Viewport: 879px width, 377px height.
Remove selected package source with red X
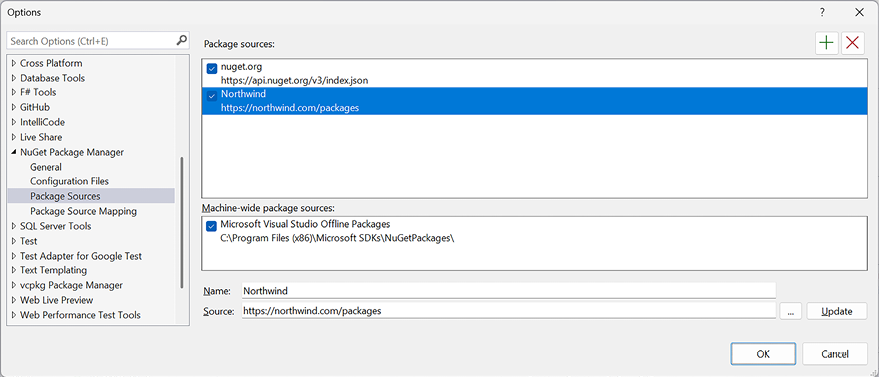pyautogui.click(x=853, y=43)
